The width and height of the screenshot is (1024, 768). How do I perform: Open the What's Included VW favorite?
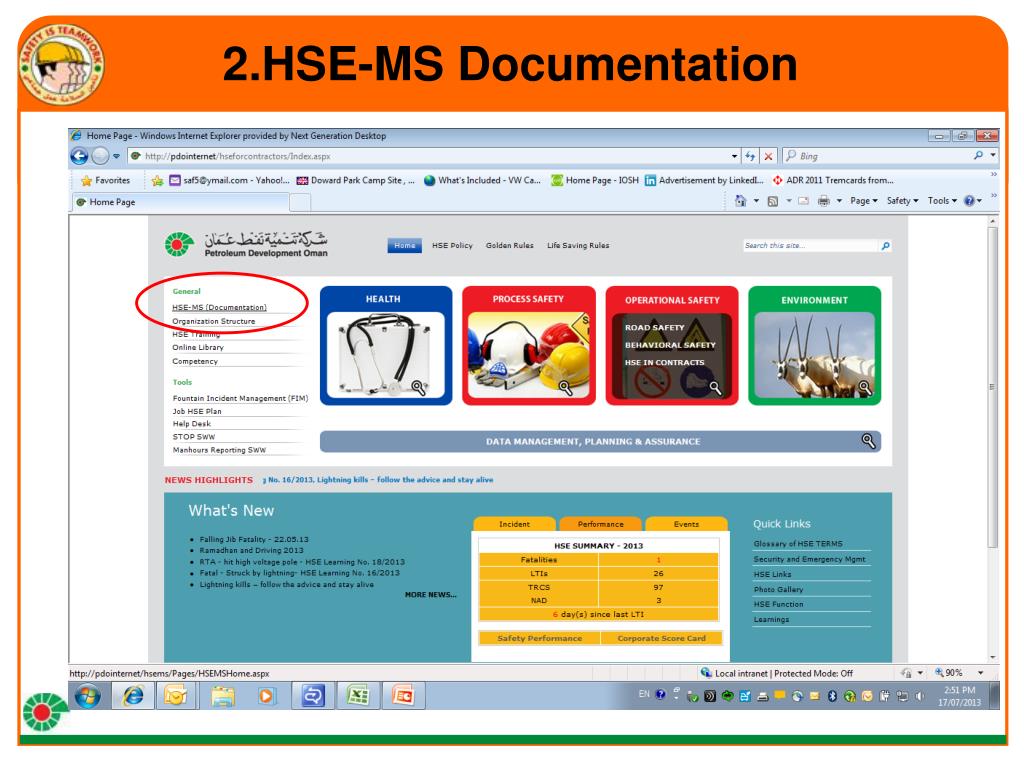click(x=482, y=180)
